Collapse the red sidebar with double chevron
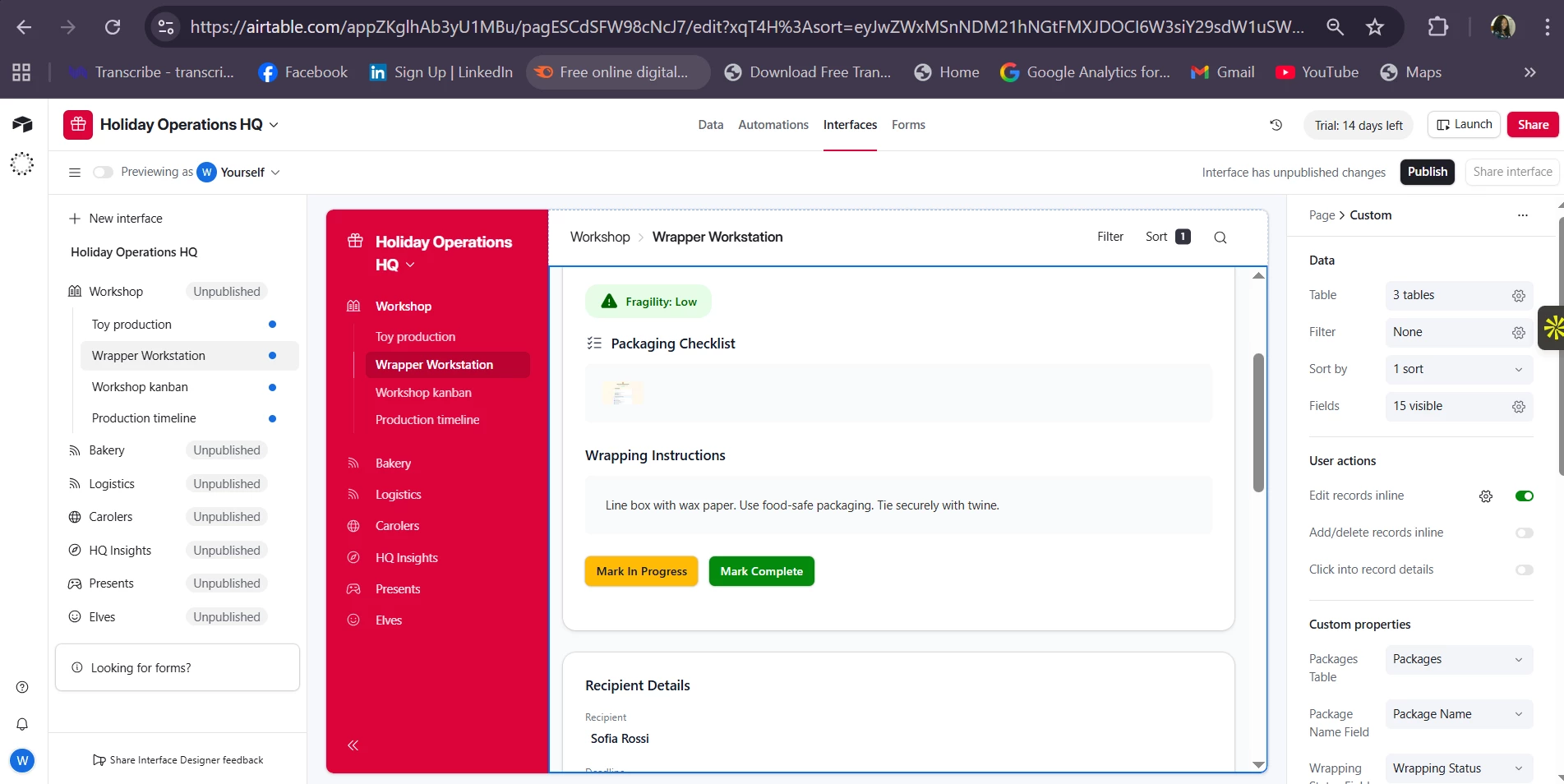The width and height of the screenshot is (1564, 784). point(353,745)
